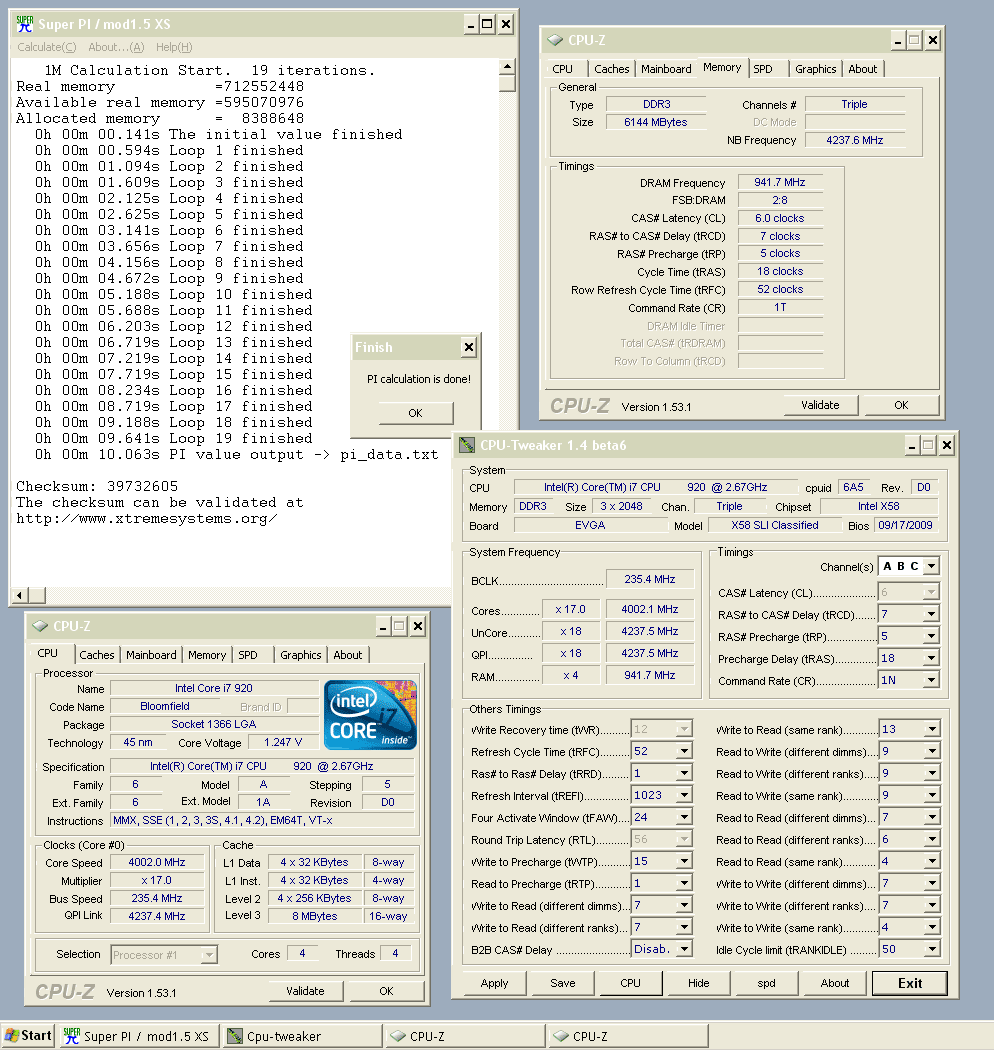Switch to Super PI in the taskbar
This screenshot has width=994, height=1050.
137,1036
